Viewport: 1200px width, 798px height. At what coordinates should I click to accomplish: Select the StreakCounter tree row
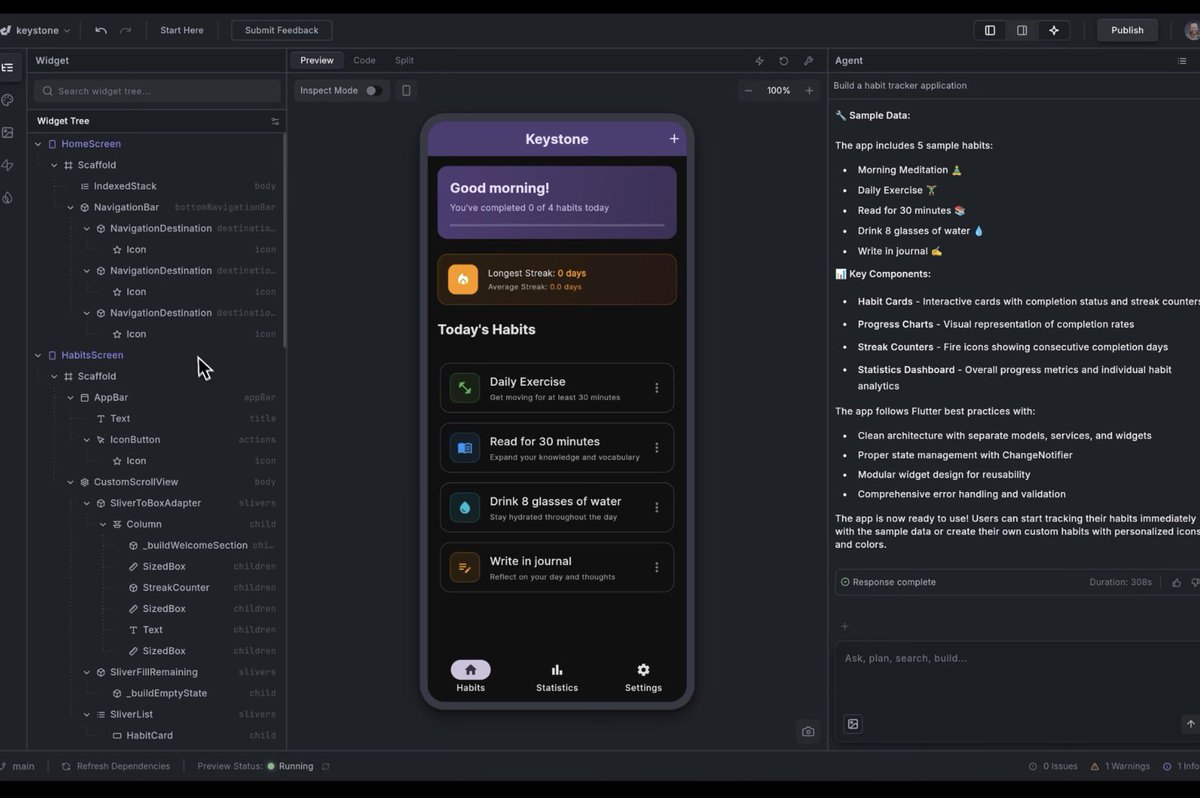tap(157, 588)
